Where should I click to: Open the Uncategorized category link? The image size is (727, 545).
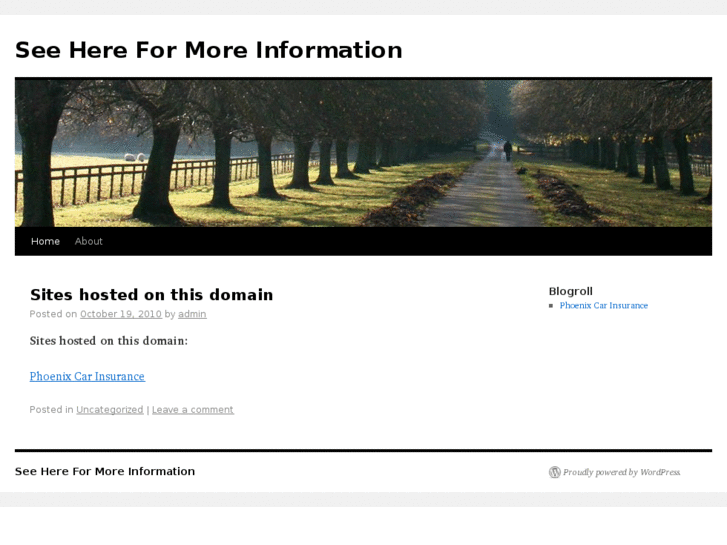110,410
